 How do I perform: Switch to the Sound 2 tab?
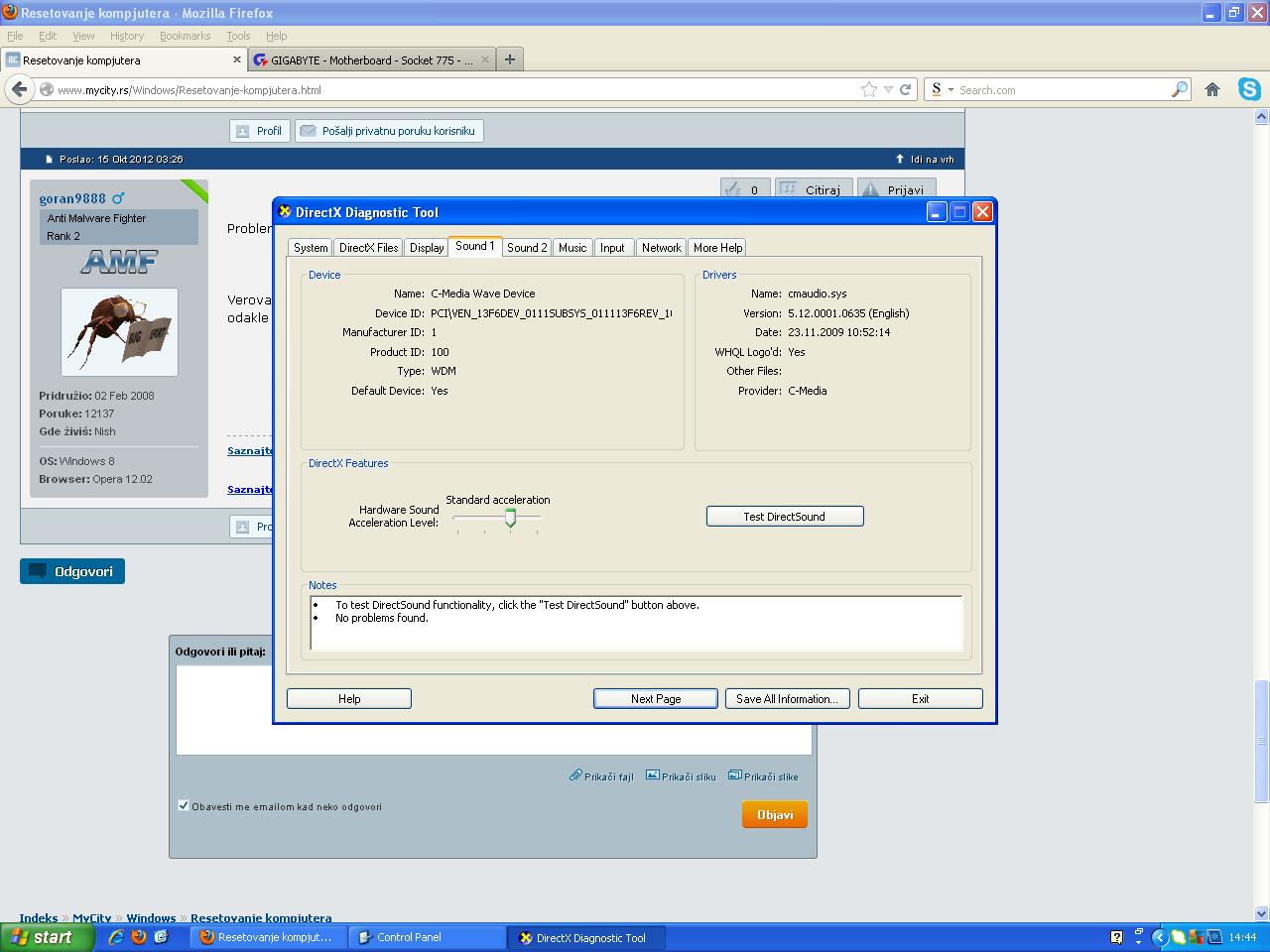coord(527,248)
